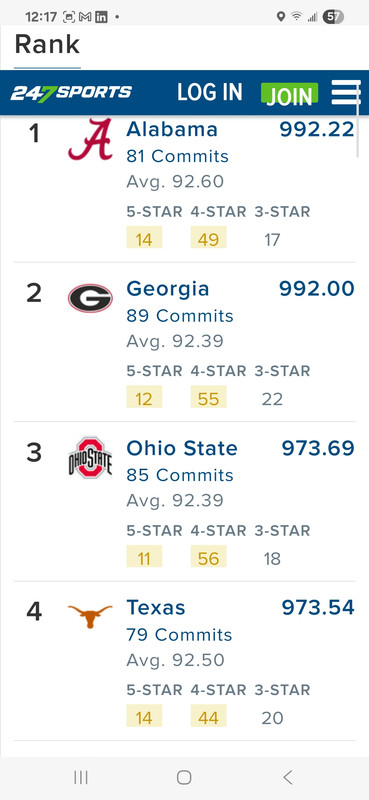Open the Texas team name link
The image size is (369, 800).
(156, 608)
